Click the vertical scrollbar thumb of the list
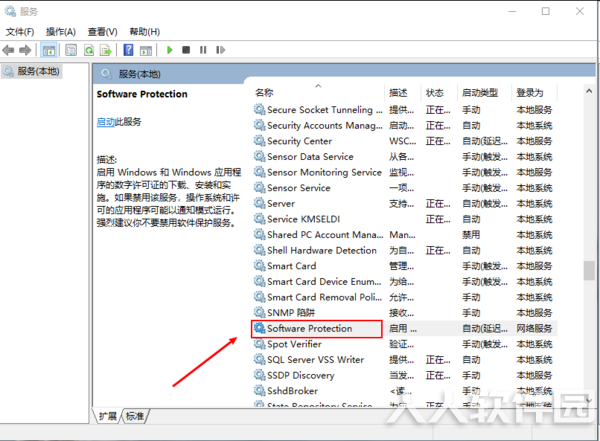This screenshot has height=441, width=600. pos(589,271)
